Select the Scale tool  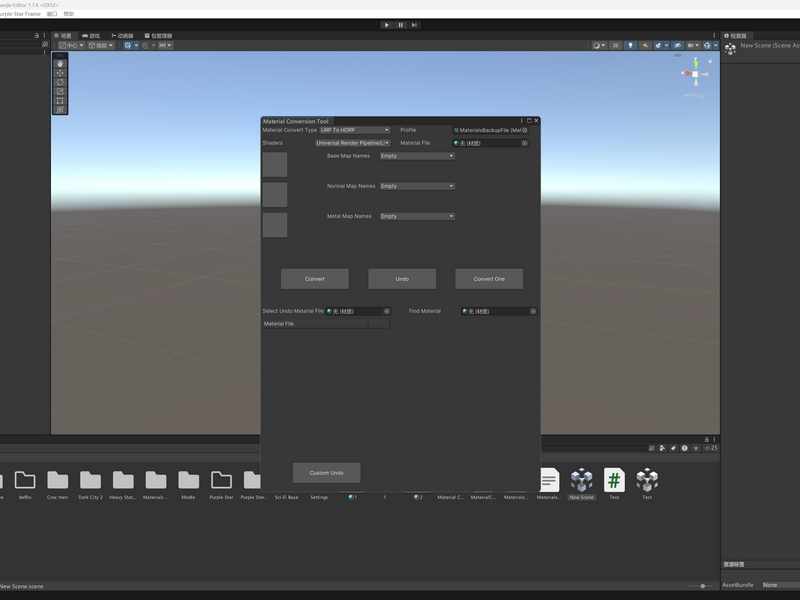click(60, 91)
